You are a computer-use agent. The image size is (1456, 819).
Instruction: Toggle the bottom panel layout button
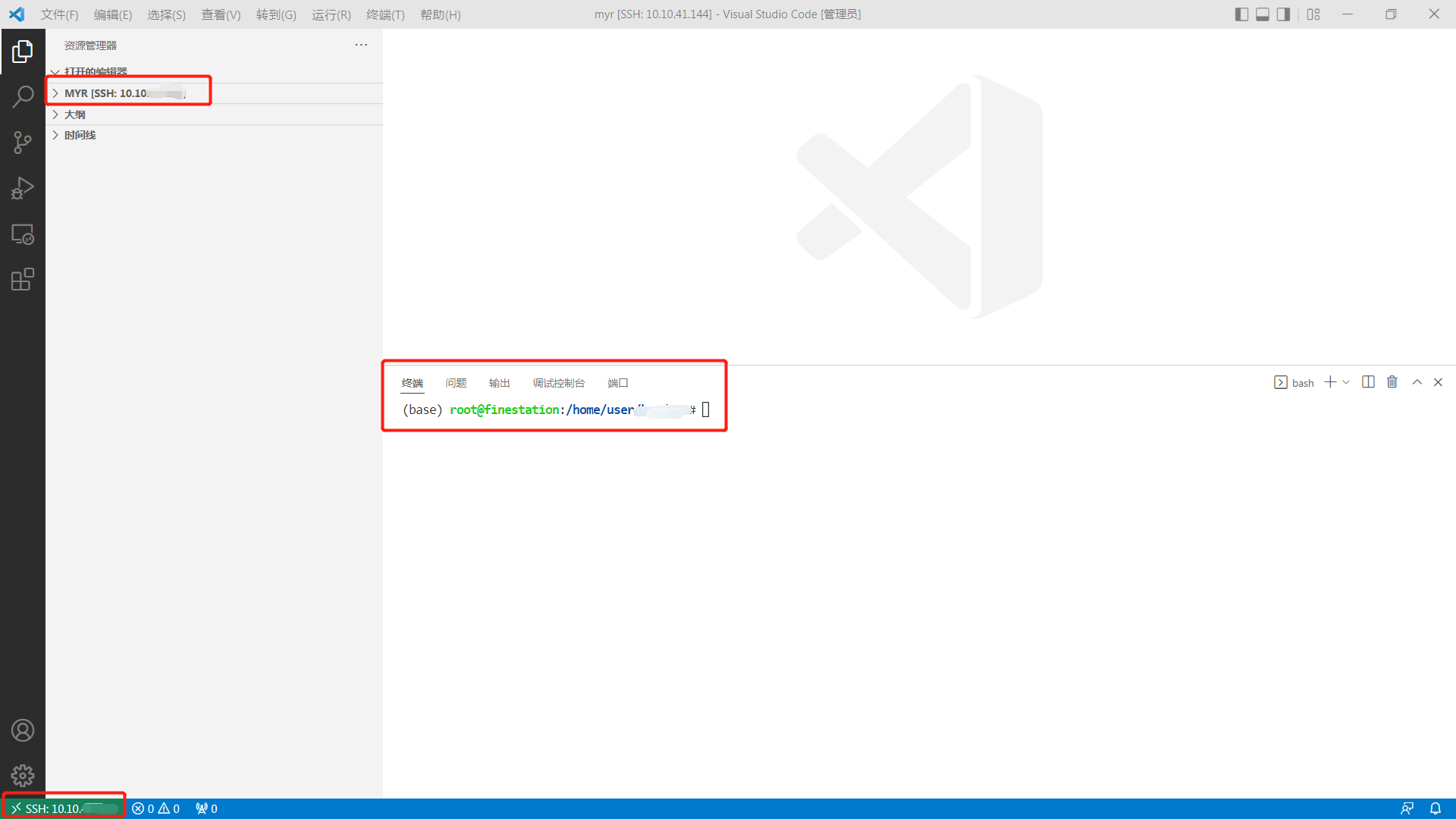(1263, 14)
